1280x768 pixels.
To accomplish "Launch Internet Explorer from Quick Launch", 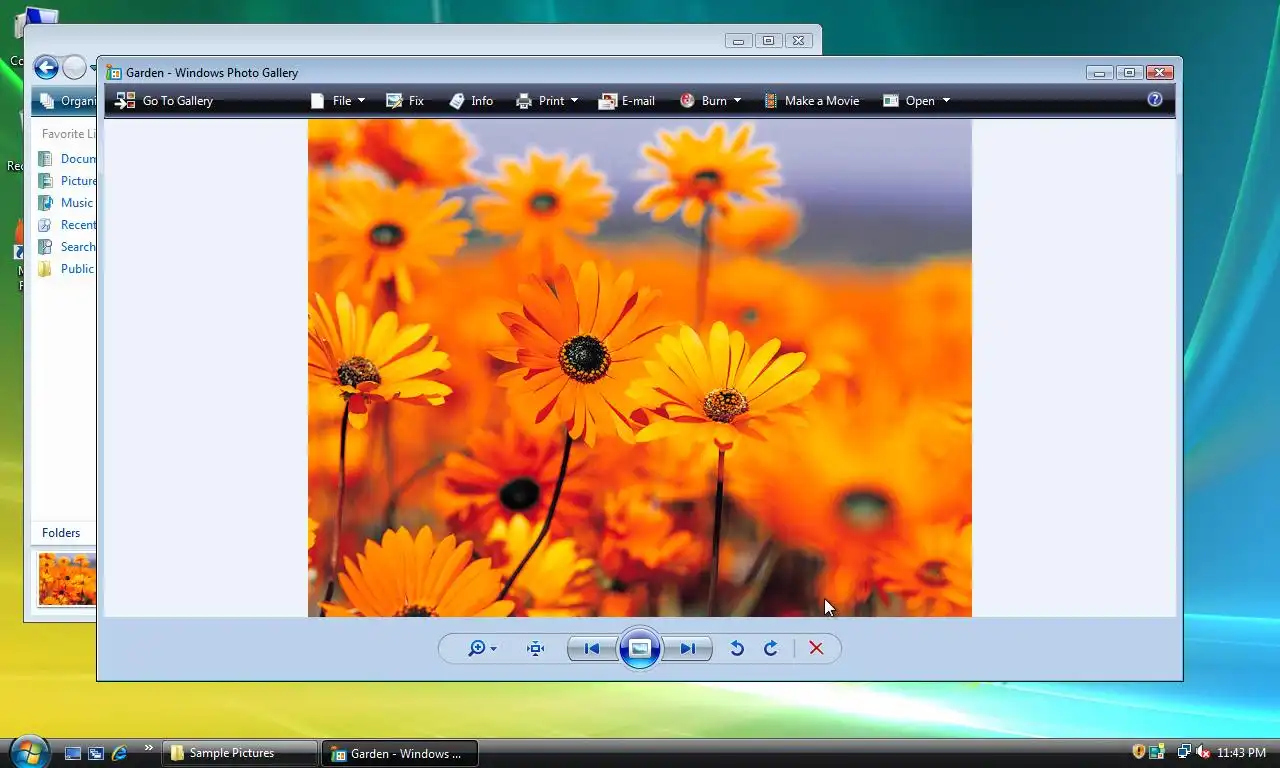I will [120, 753].
